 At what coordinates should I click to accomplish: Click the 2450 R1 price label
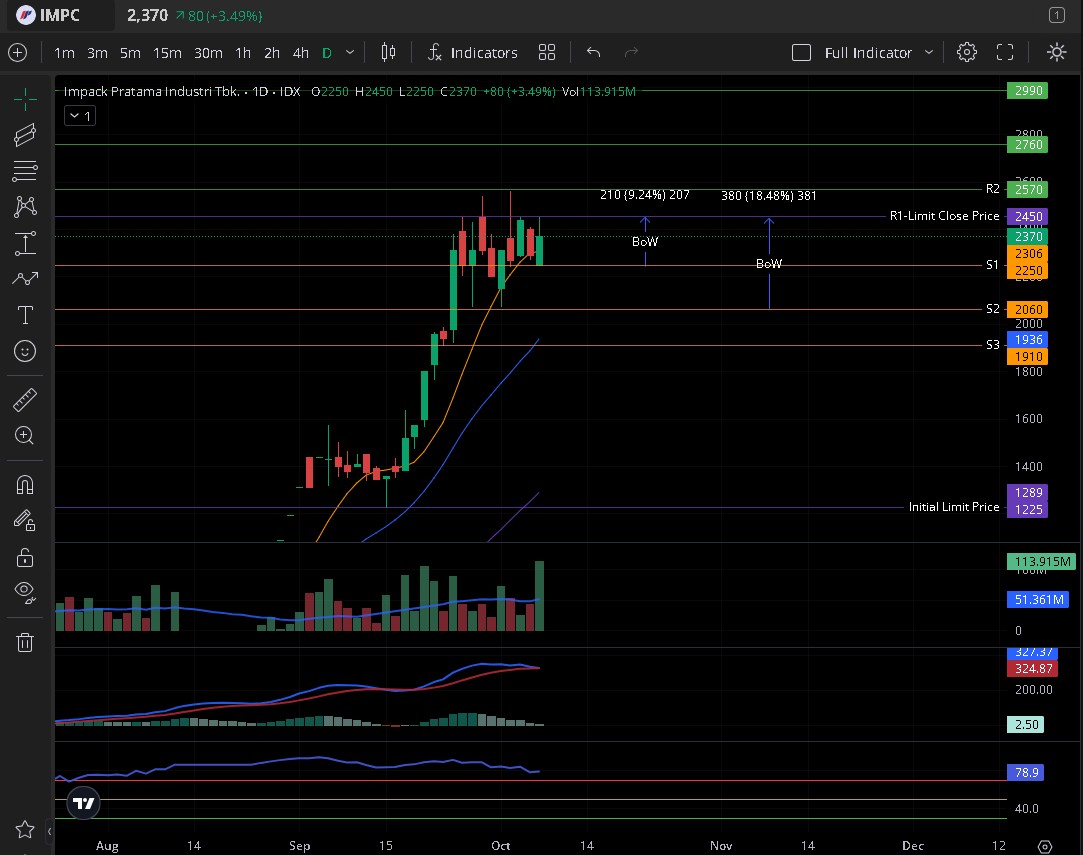pos(1027,216)
